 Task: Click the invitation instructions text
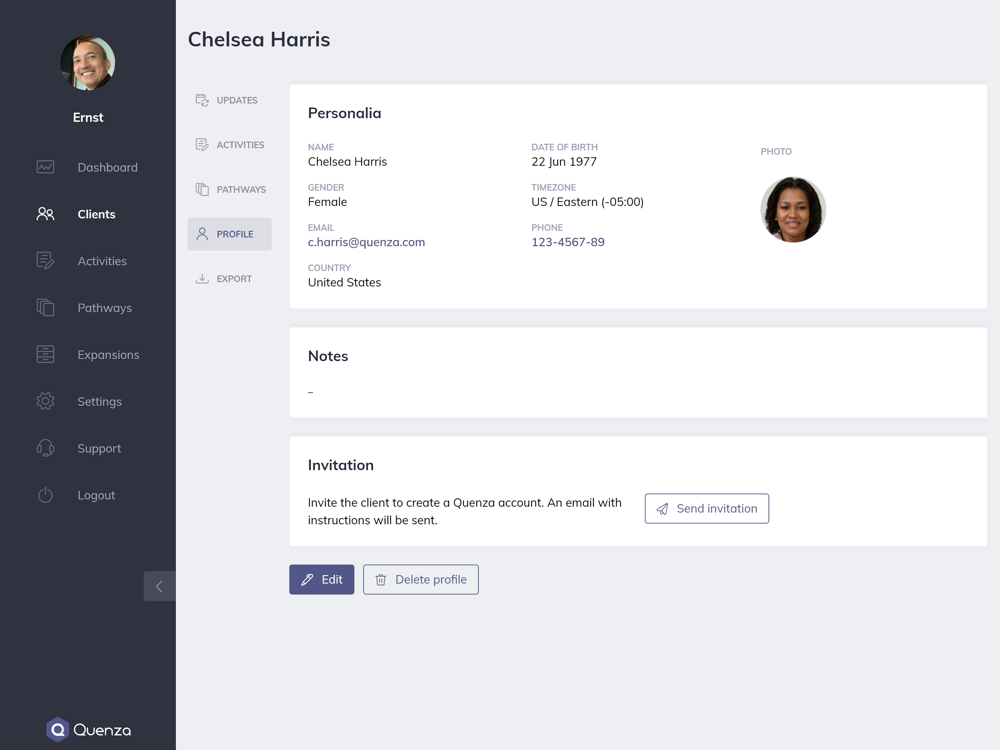[x=465, y=511]
